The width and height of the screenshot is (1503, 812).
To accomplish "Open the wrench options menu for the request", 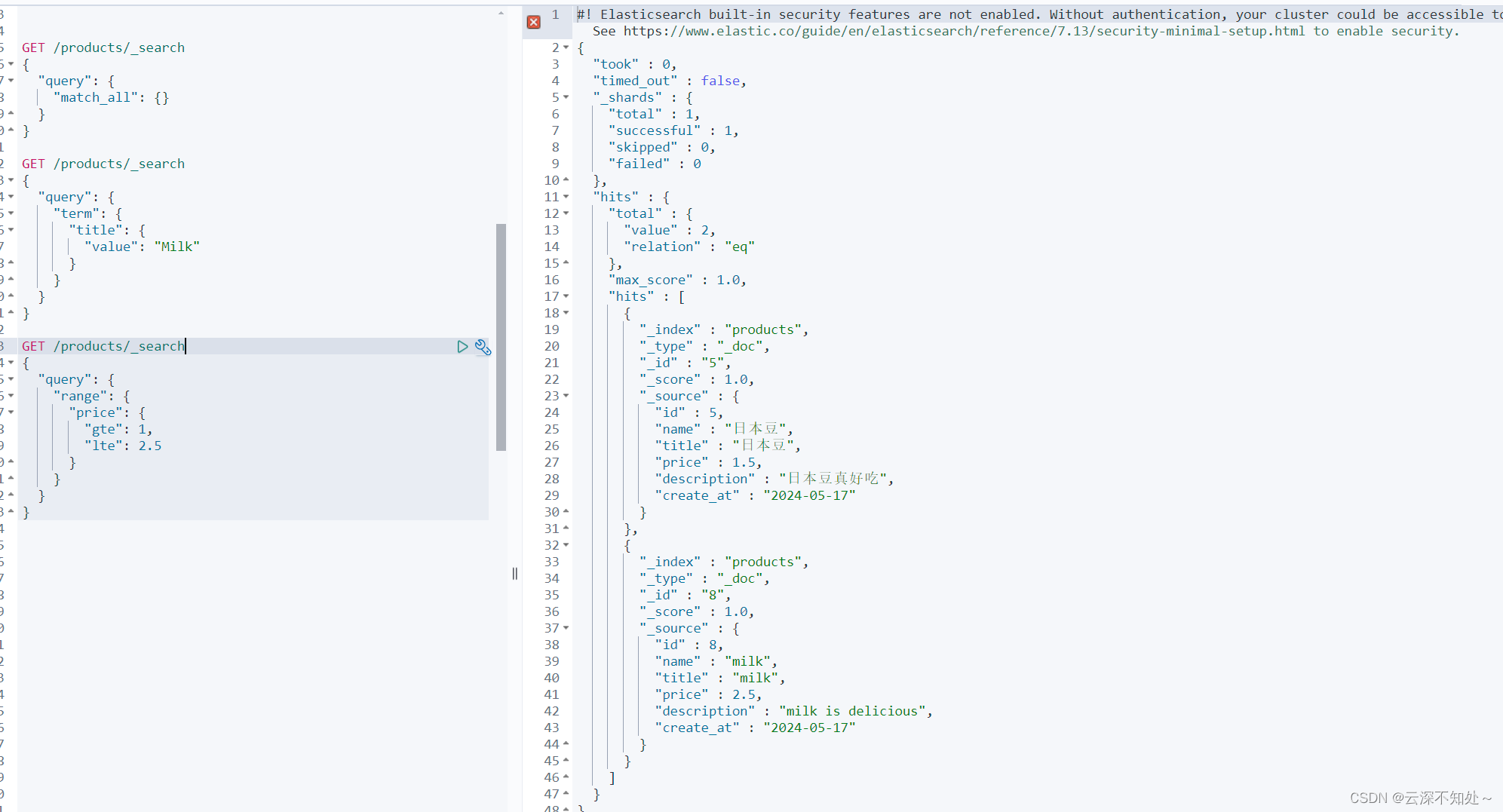I will coord(483,347).
